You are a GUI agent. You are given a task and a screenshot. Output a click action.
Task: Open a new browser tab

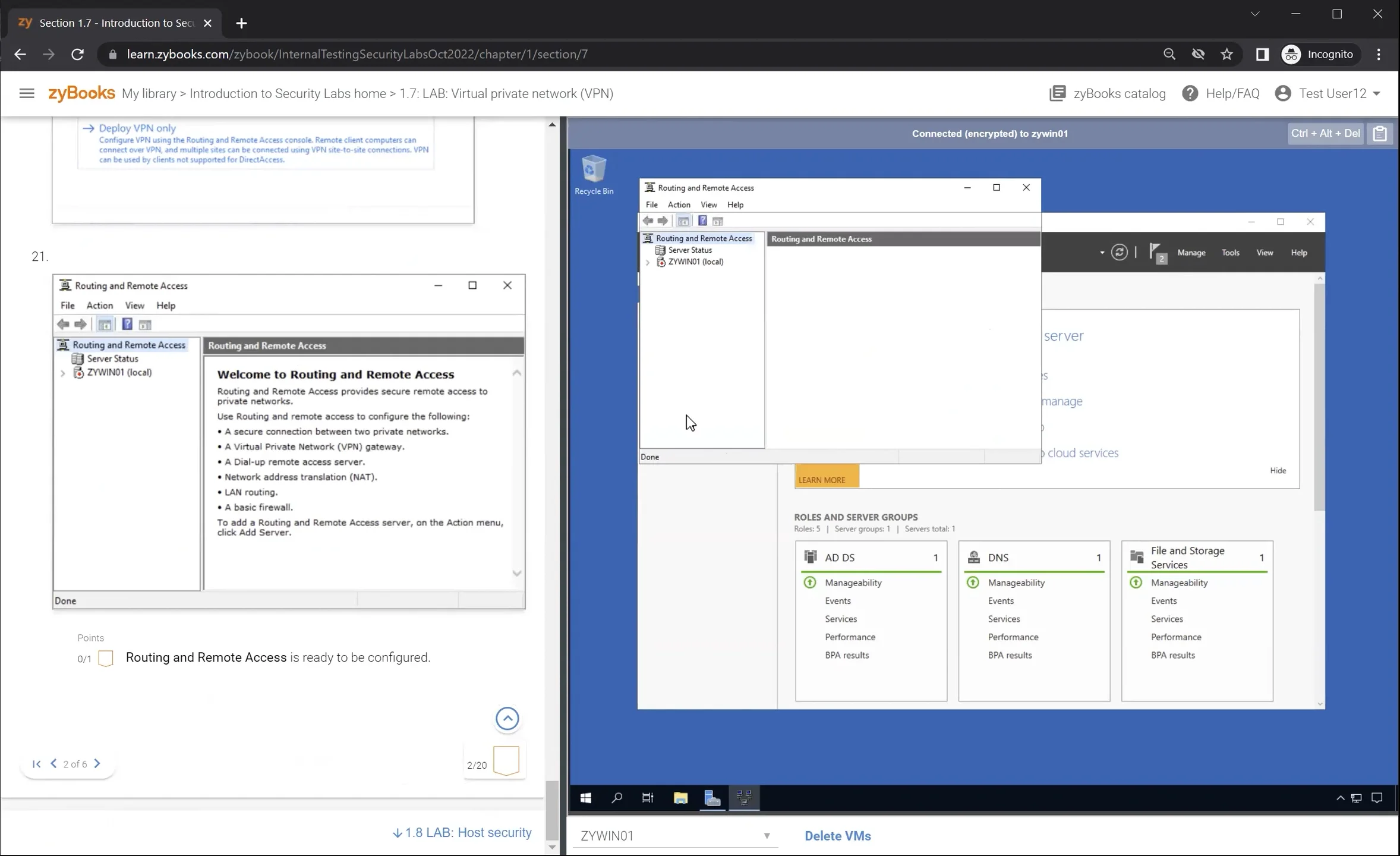241,23
